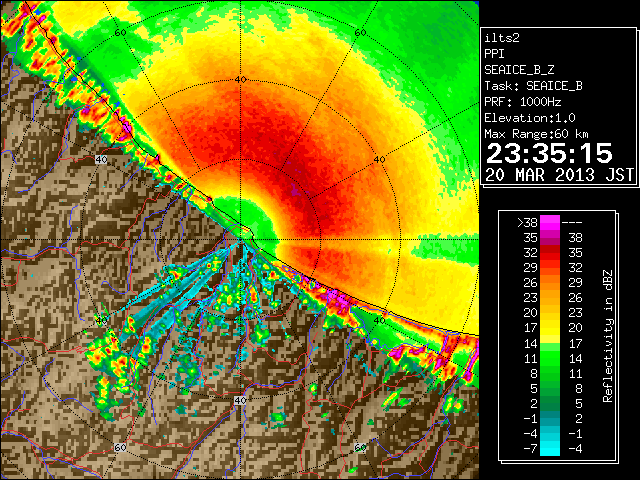Click the scan time "23:35:15"
Screen dimensions: 640x480
point(549,153)
